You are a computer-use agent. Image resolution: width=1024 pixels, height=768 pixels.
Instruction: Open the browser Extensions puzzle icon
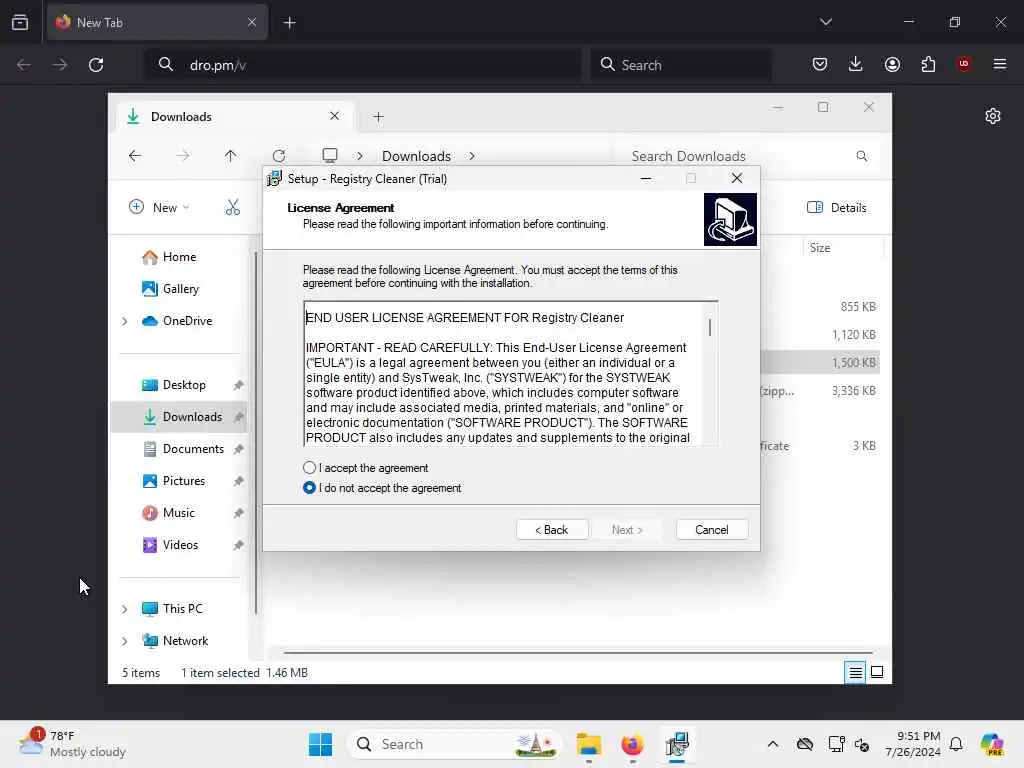coord(928,64)
